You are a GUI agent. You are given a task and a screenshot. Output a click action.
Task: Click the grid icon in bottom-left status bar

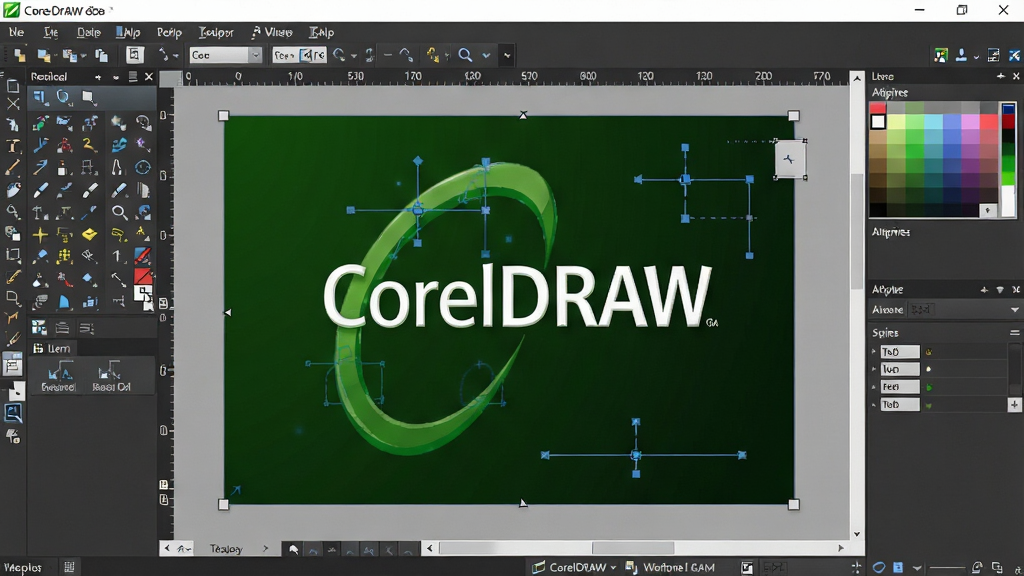pos(69,567)
